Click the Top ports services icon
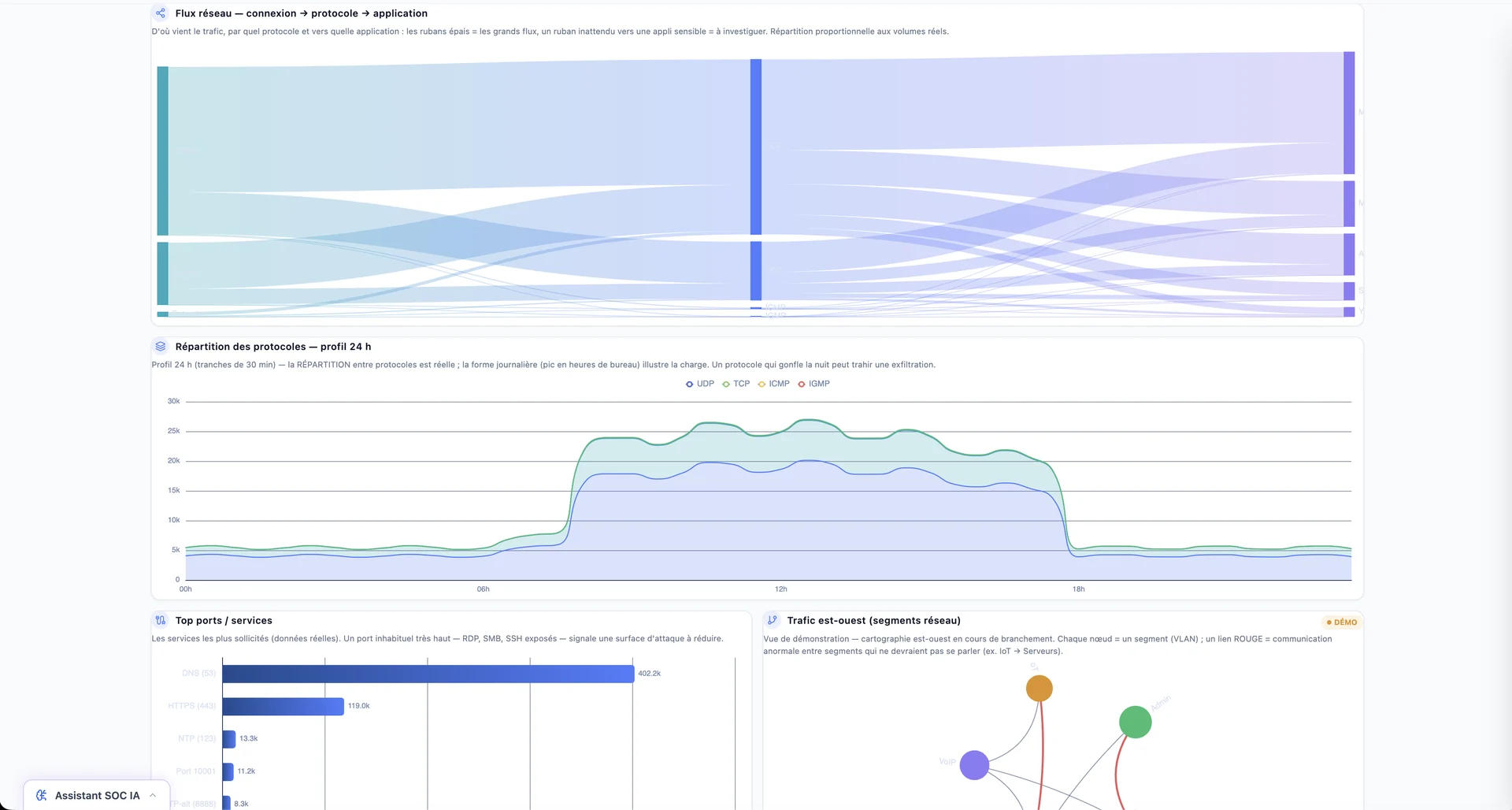 (x=161, y=621)
